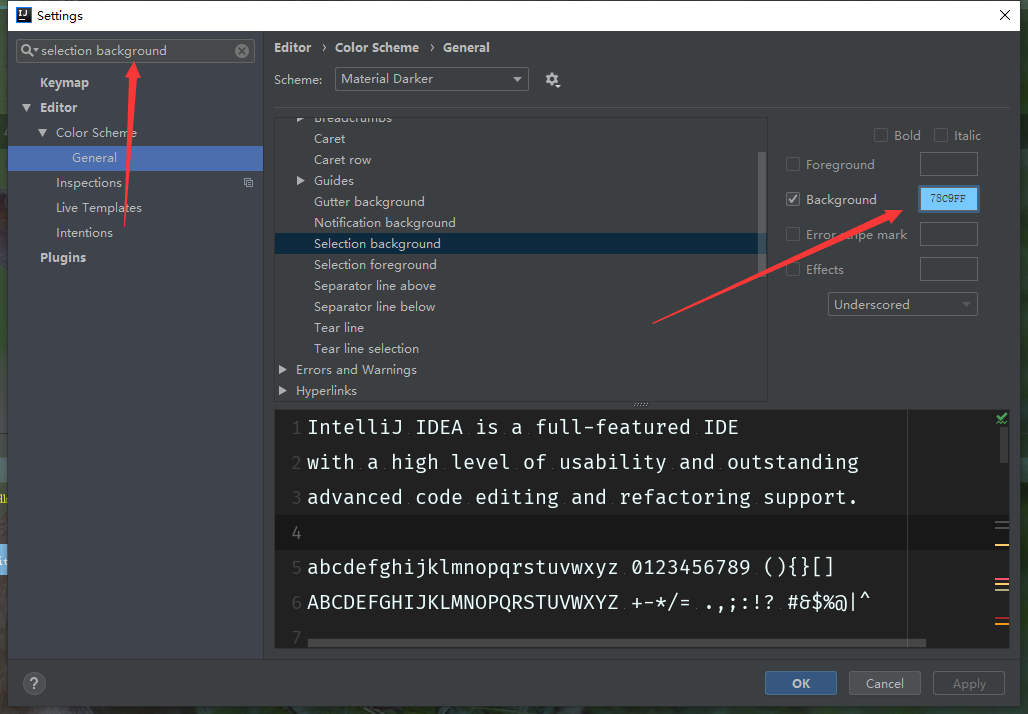
Task: Select the Separator line below item
Action: click(374, 307)
